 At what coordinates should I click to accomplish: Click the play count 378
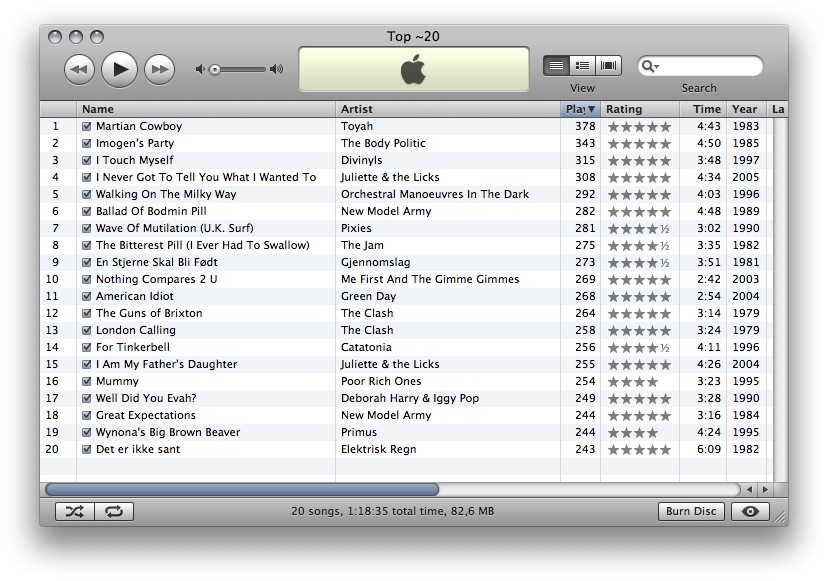[585, 126]
